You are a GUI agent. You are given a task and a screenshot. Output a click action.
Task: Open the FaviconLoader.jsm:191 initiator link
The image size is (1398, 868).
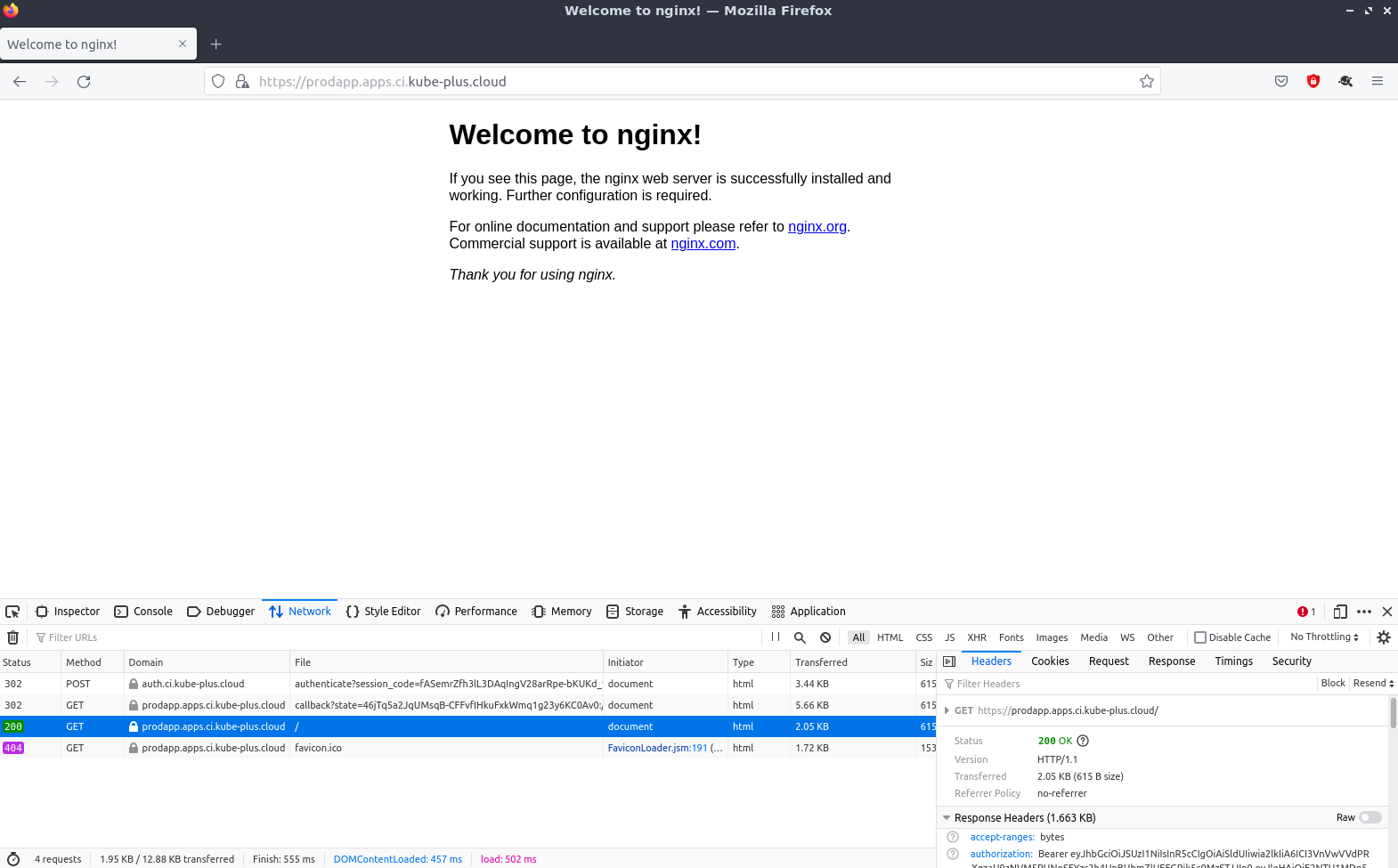point(657,748)
